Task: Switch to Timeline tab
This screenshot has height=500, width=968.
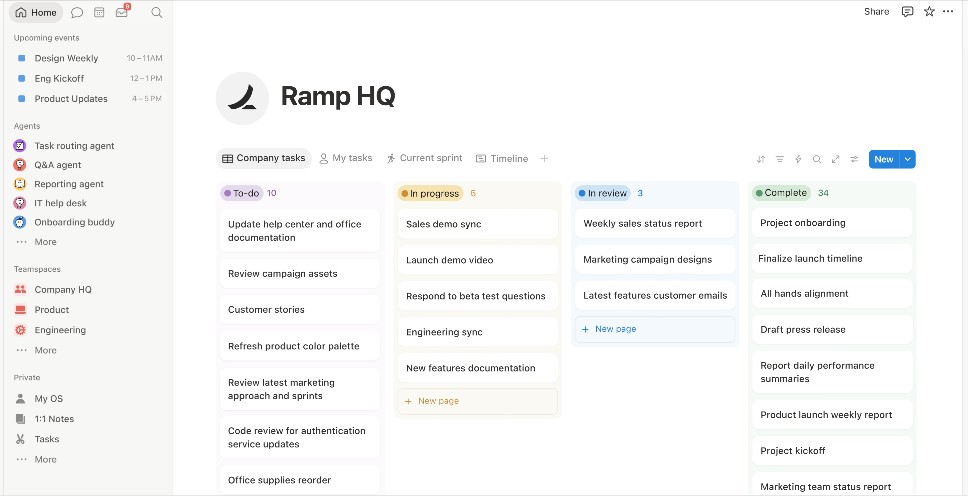Action: (502, 159)
